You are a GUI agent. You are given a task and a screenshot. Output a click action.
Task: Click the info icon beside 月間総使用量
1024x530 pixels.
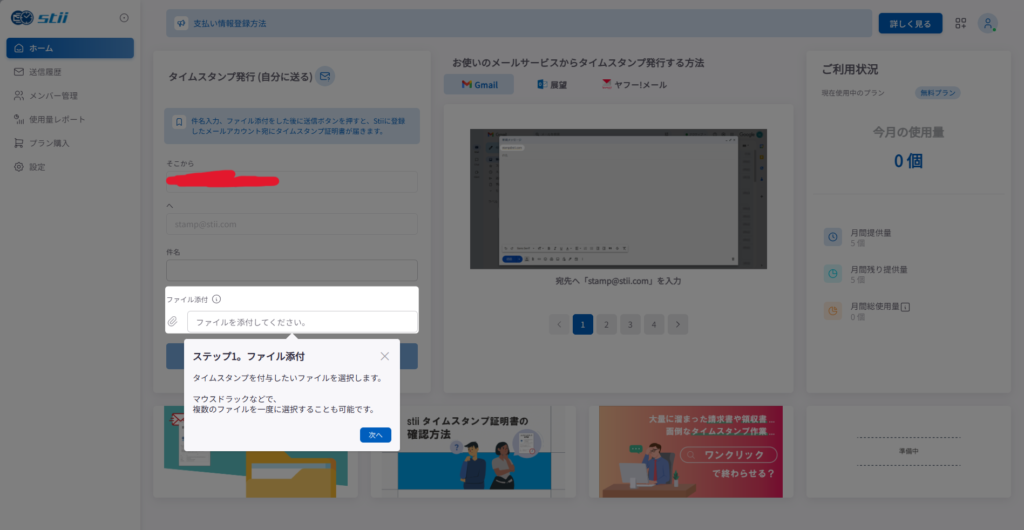906,306
